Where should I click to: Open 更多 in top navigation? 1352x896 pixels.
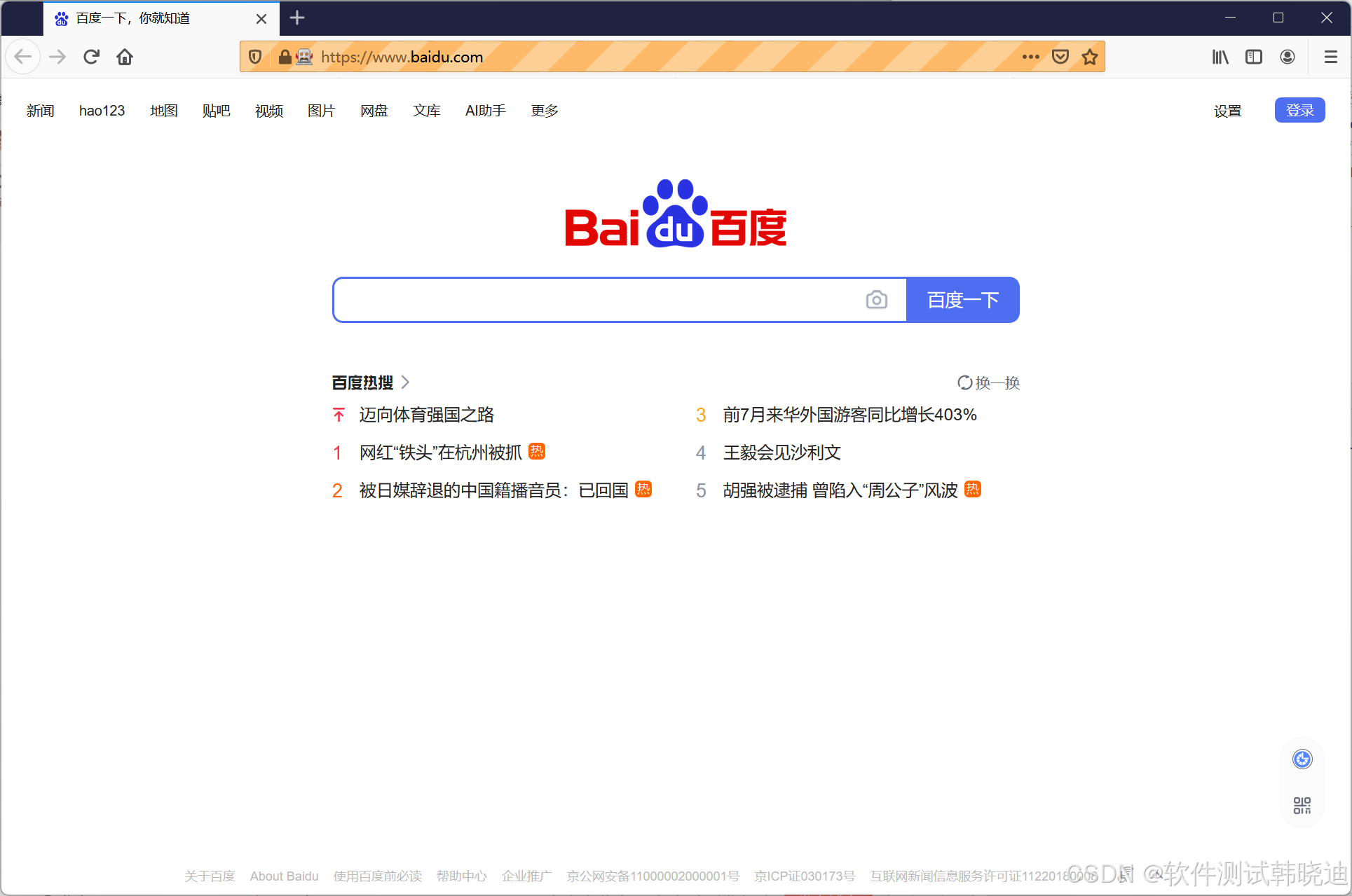(545, 111)
